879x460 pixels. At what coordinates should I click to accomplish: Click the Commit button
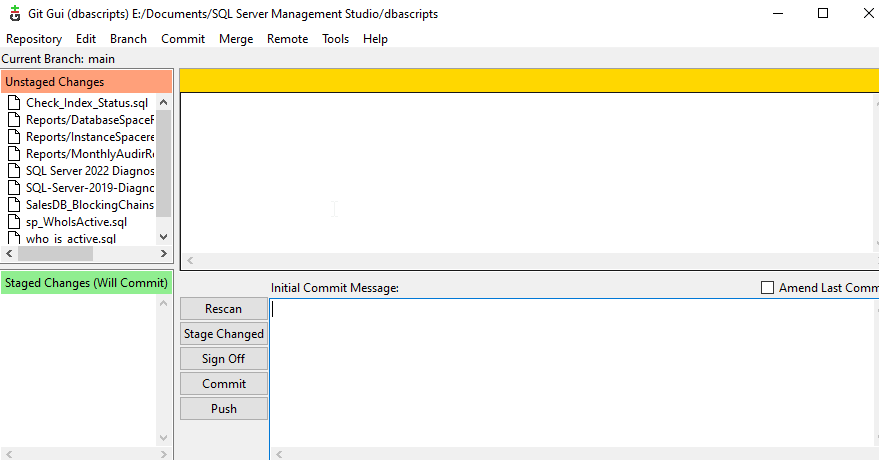(x=224, y=384)
